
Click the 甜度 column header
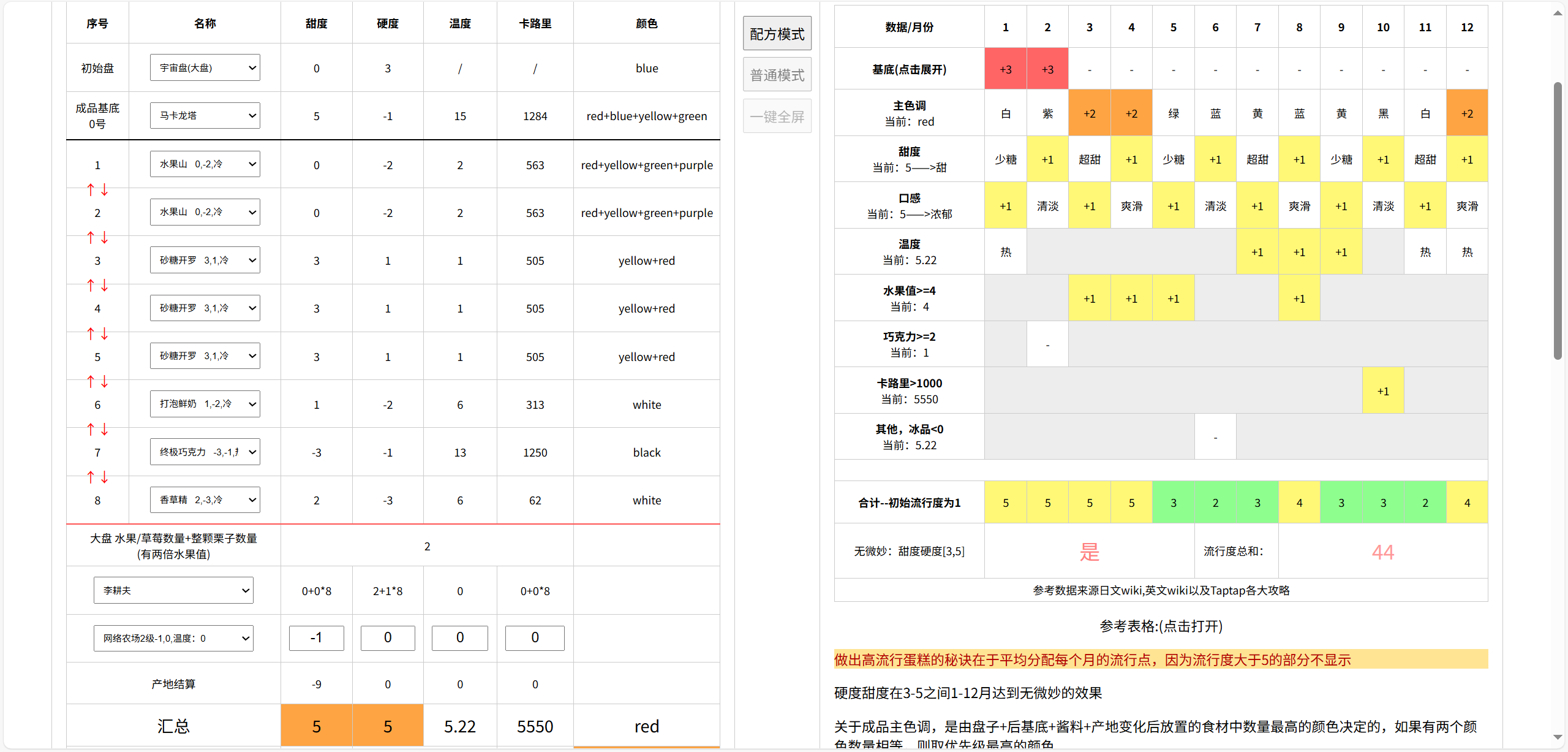(x=317, y=23)
